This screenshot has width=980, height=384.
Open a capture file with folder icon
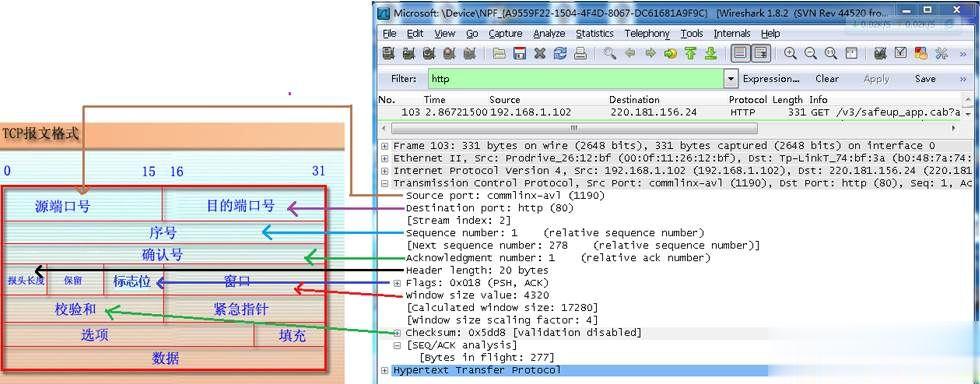(x=499, y=54)
